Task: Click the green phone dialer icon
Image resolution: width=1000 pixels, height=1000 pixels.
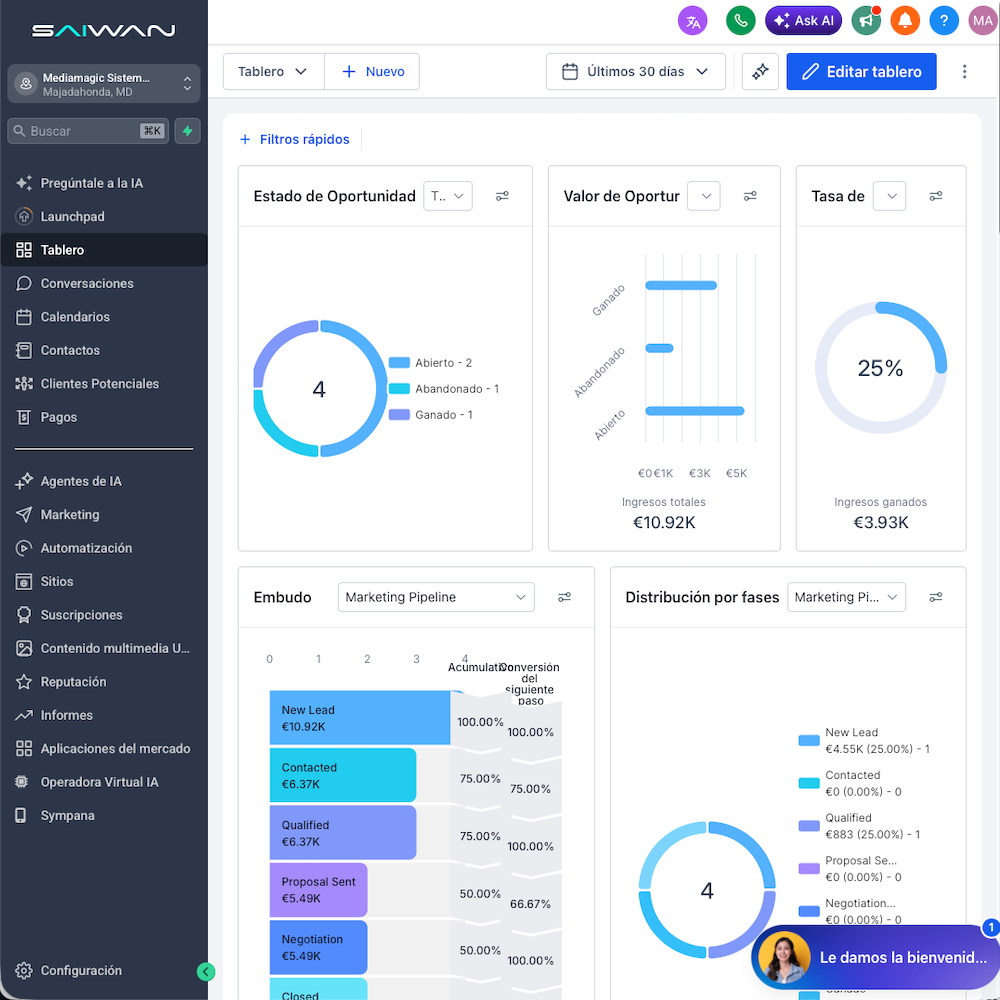Action: [740, 21]
